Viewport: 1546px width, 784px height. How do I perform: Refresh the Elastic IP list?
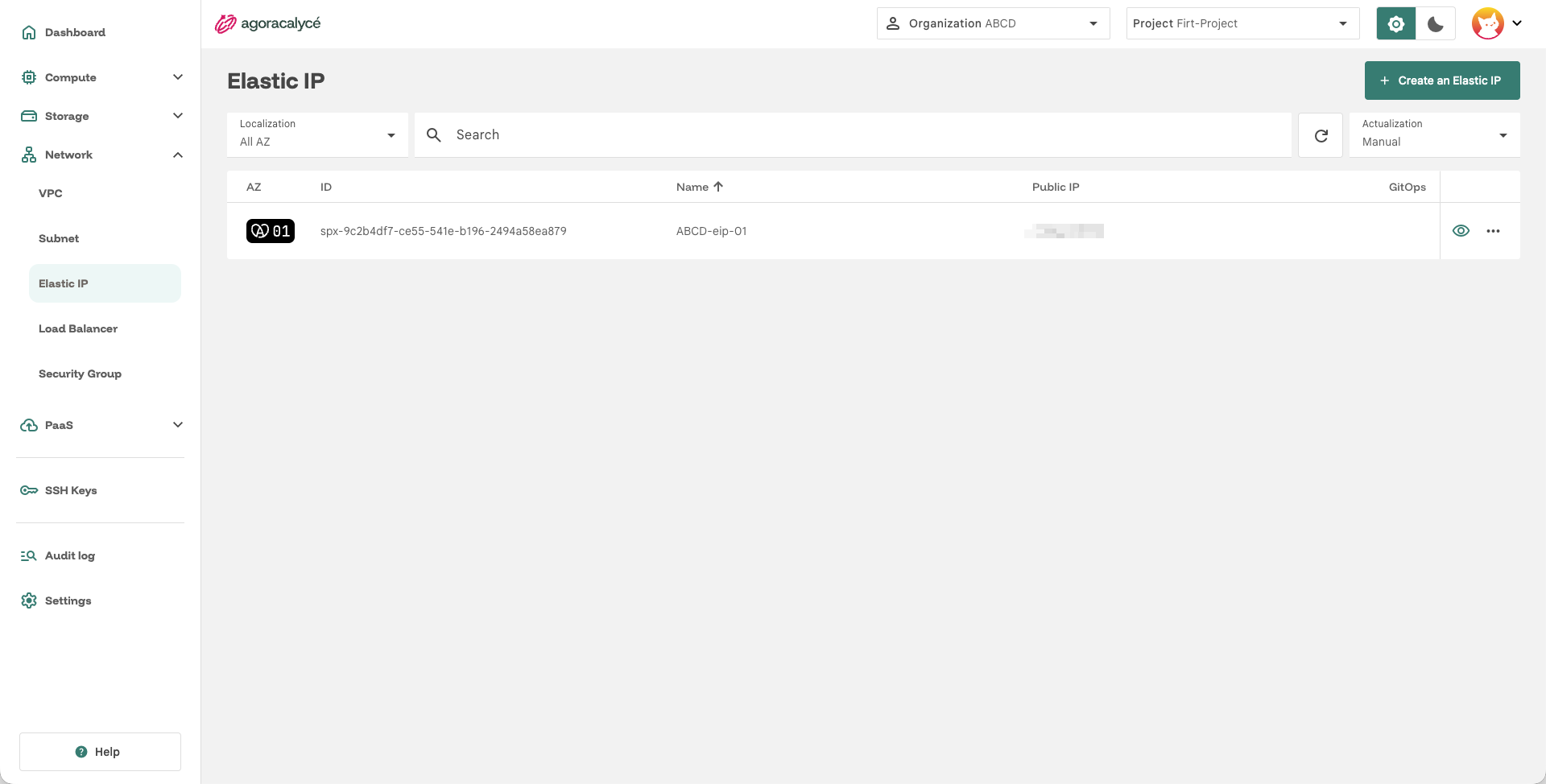point(1321,135)
